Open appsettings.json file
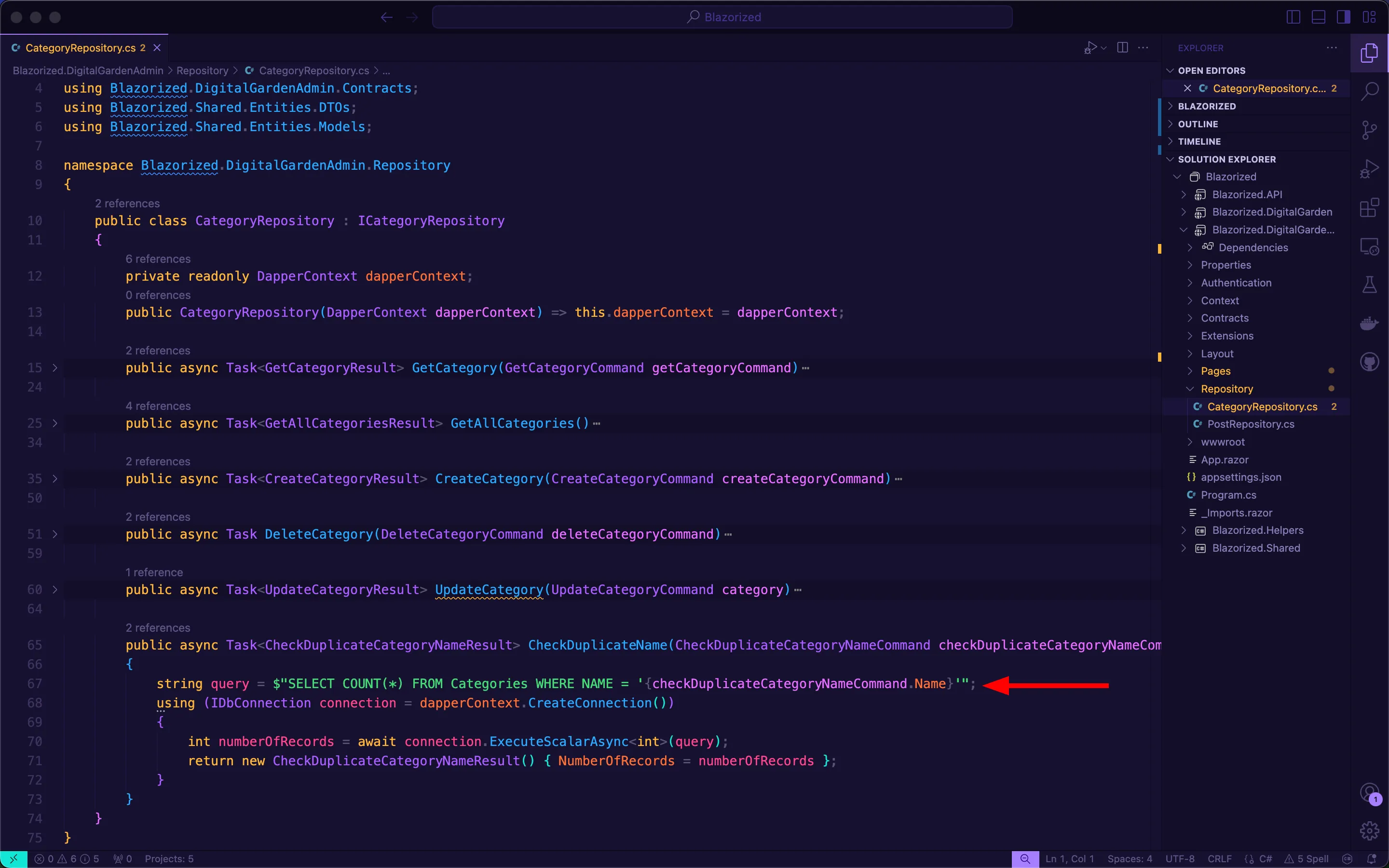This screenshot has width=1389, height=868. tap(1255, 477)
